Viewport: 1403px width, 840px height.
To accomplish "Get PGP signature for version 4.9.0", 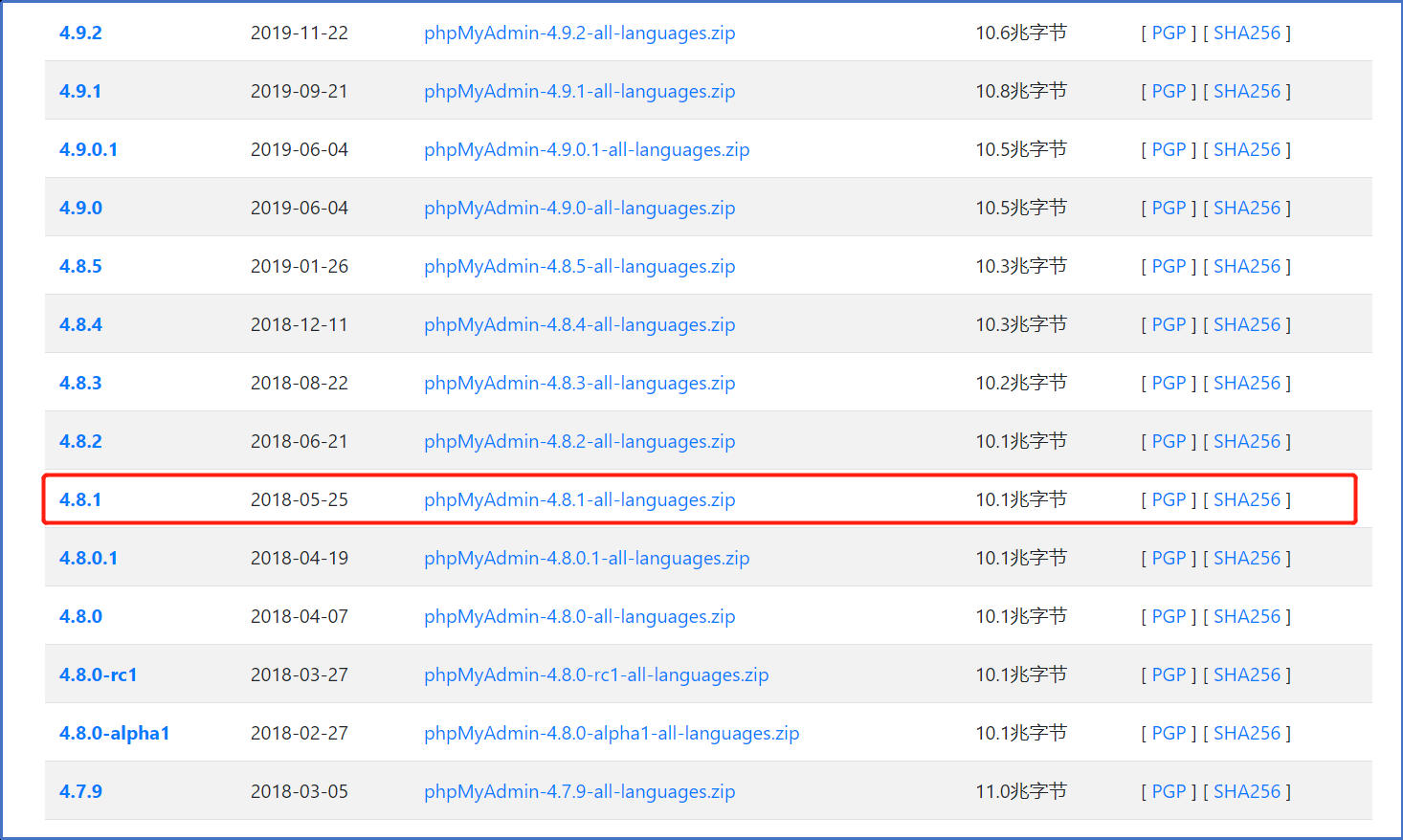I will [x=1169, y=208].
